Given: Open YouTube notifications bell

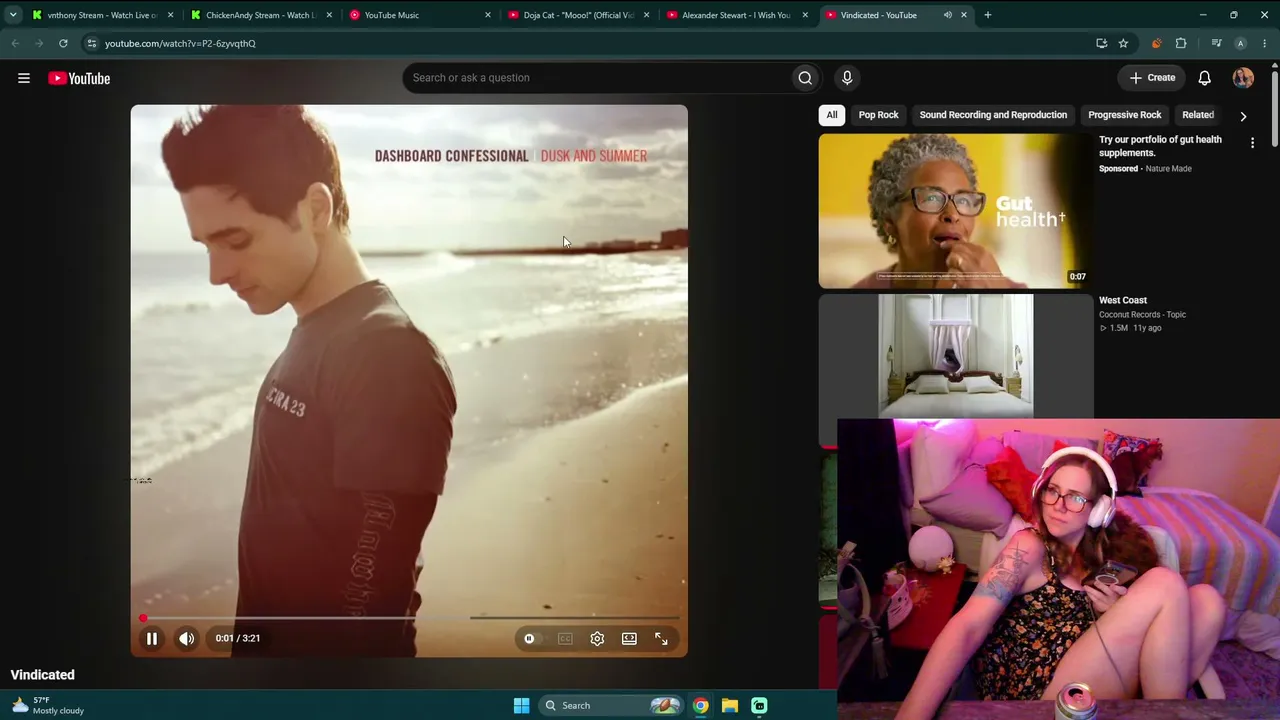Looking at the screenshot, I should [1205, 78].
